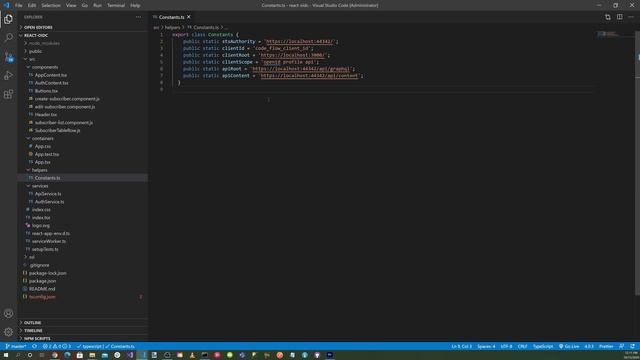This screenshot has height=360, width=640.
Task: Synchronize changes from status bar icon
Action: (x=34, y=346)
